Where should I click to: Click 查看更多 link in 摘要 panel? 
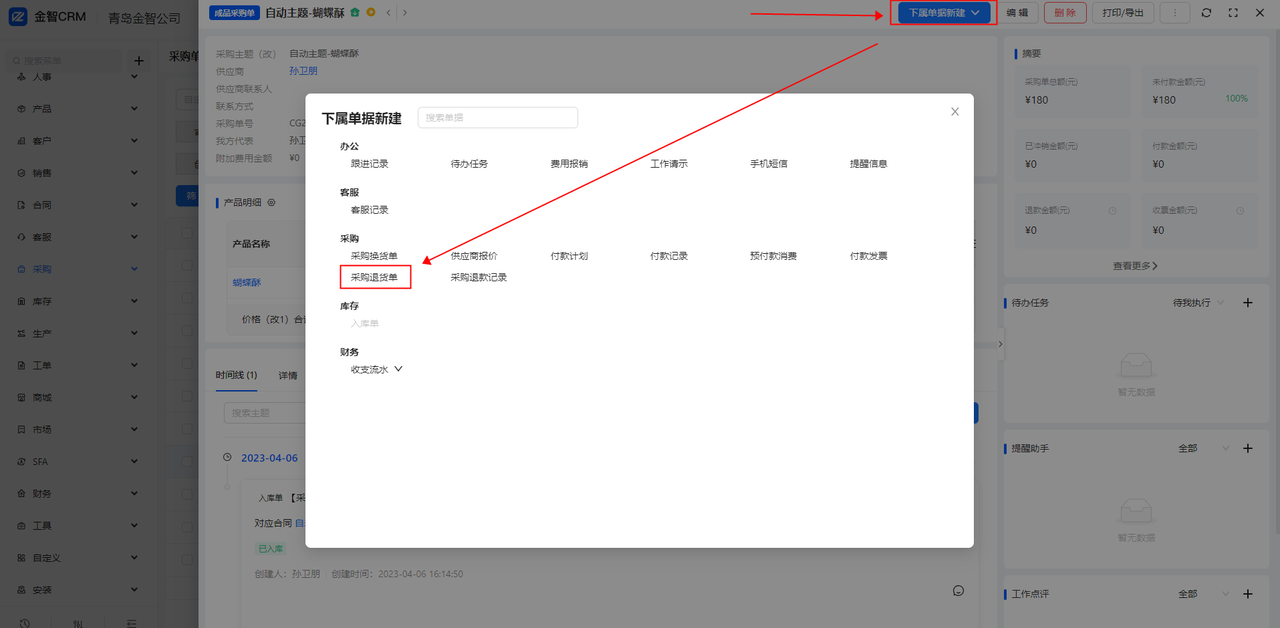(1136, 266)
